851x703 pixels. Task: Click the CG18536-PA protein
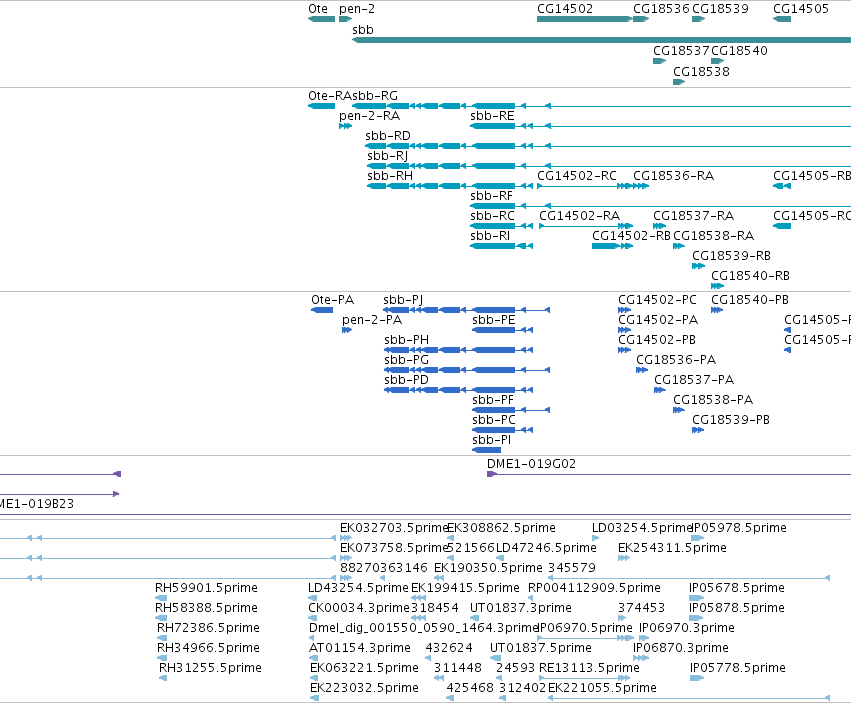(642, 370)
